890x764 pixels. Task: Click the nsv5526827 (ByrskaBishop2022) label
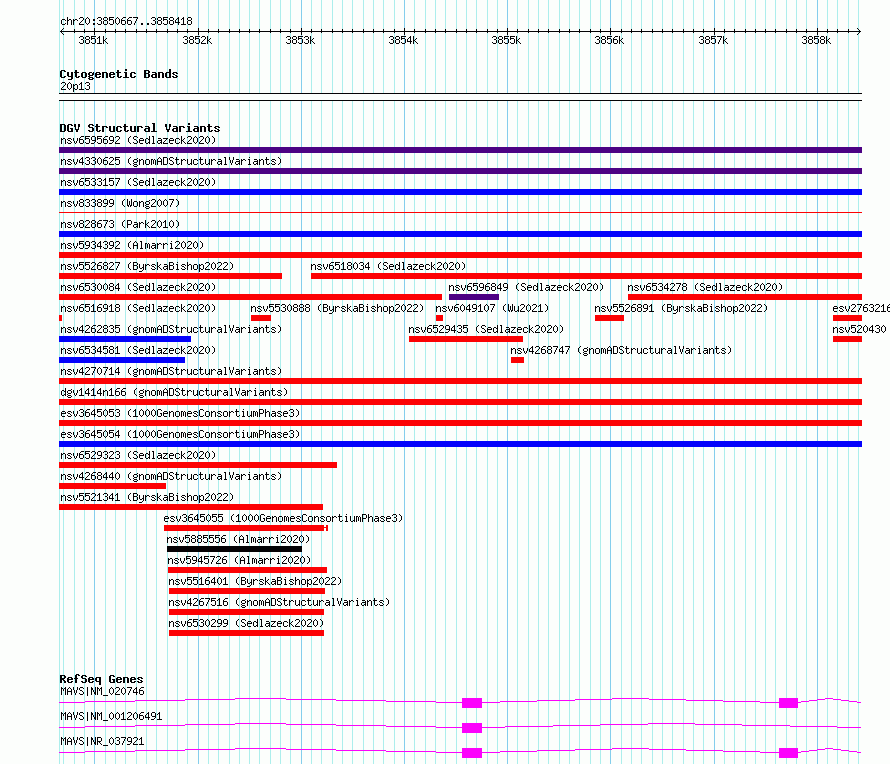pos(147,266)
